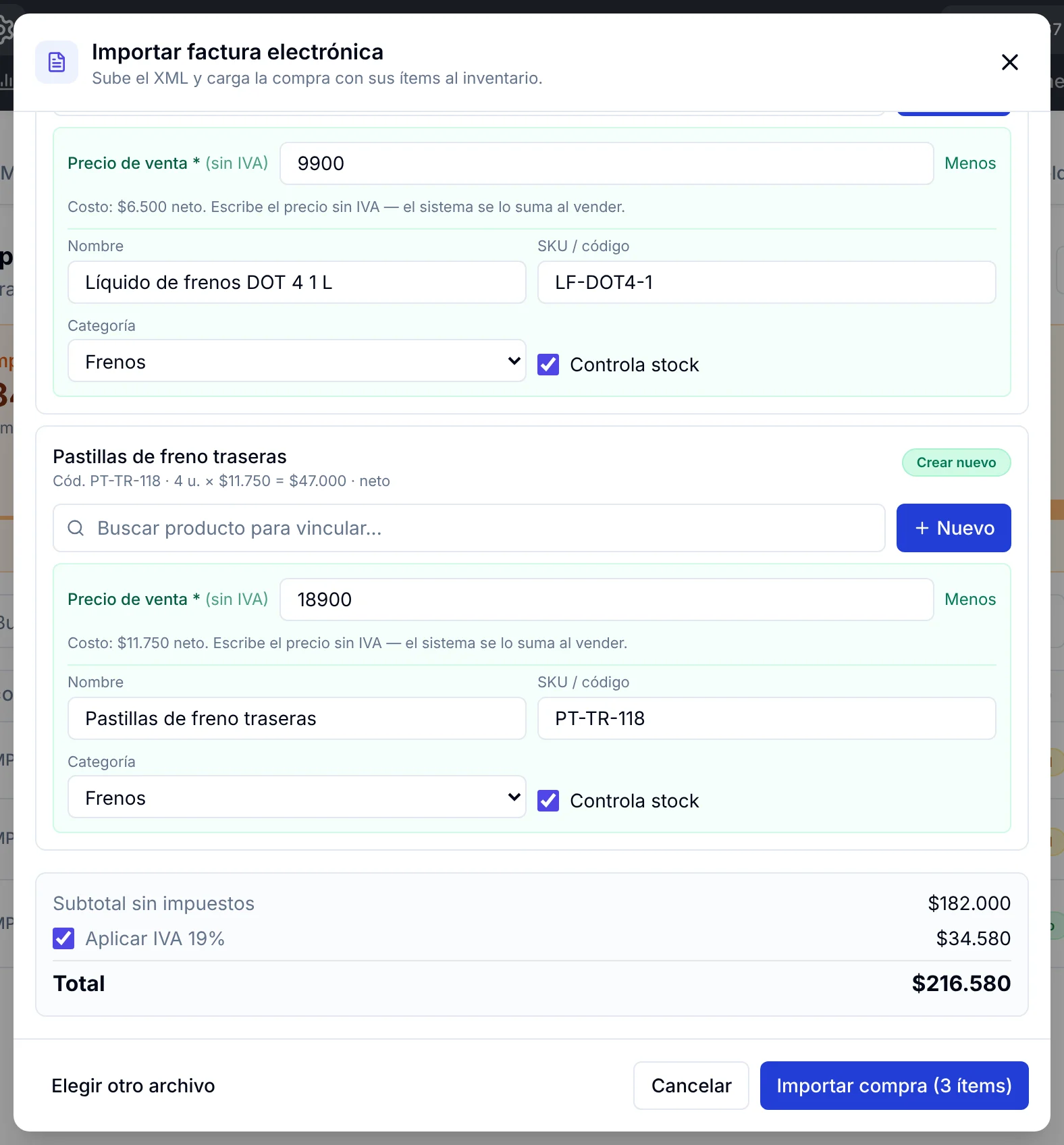Focus the Buscar producto para vincular field
Screen dimensions: 1064x1145
coord(469,528)
